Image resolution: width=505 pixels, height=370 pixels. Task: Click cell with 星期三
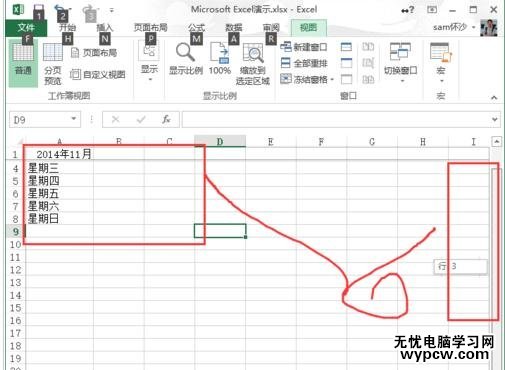[59, 168]
